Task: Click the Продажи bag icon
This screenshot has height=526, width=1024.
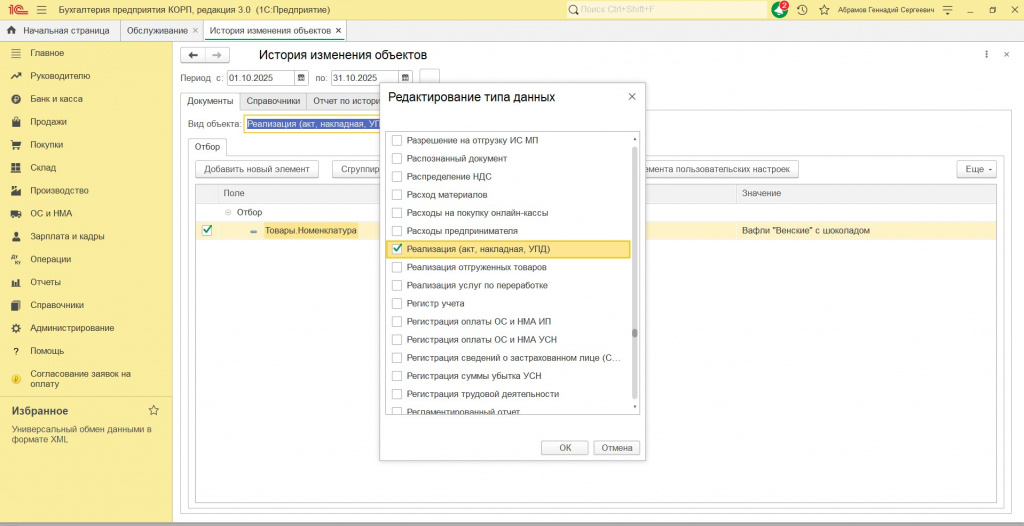Action: (x=16, y=122)
